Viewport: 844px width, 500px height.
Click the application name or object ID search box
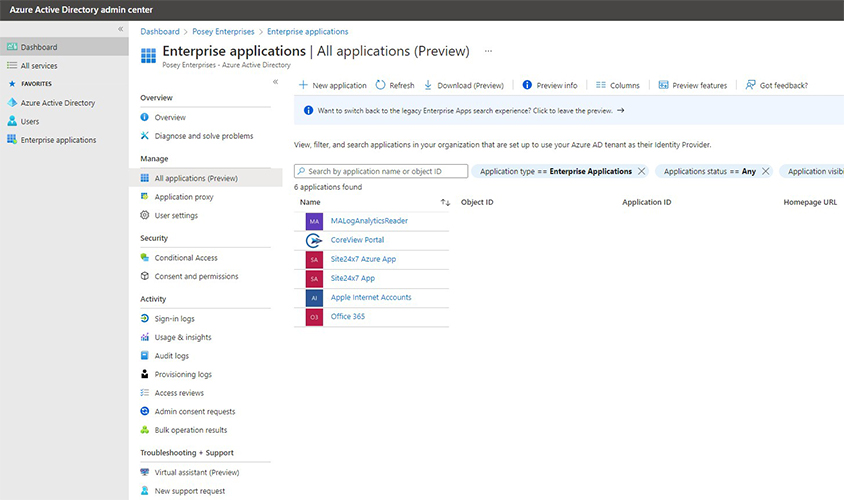381,171
